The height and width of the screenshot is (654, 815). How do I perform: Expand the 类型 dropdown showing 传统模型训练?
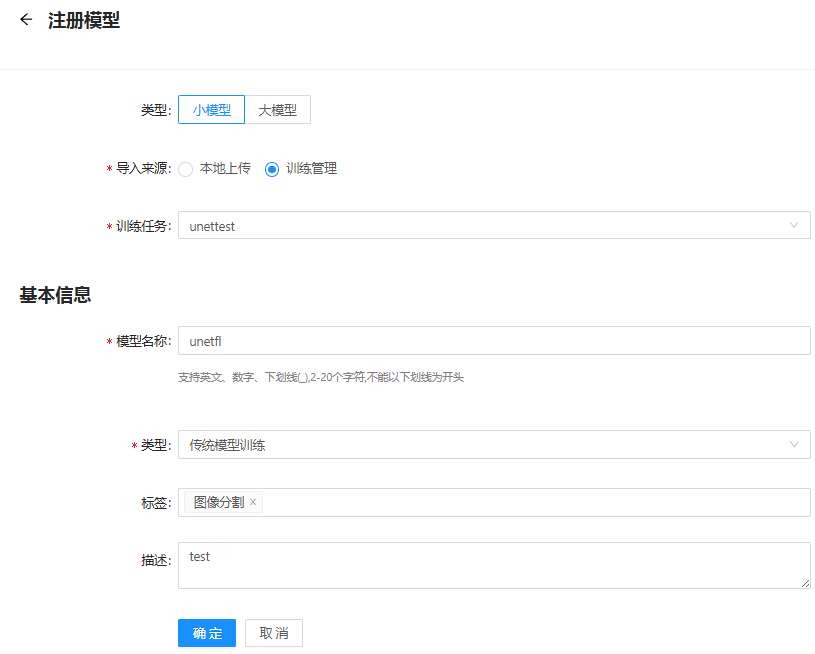[480, 445]
